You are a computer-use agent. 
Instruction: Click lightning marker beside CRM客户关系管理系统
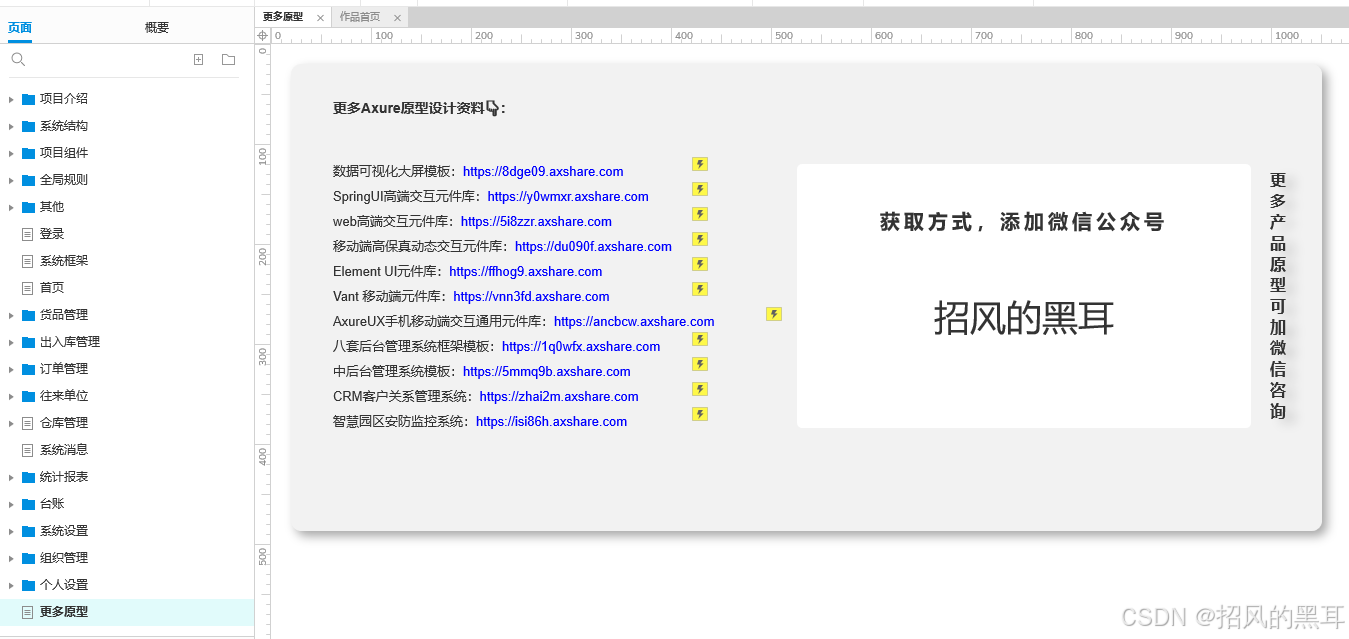click(x=700, y=389)
